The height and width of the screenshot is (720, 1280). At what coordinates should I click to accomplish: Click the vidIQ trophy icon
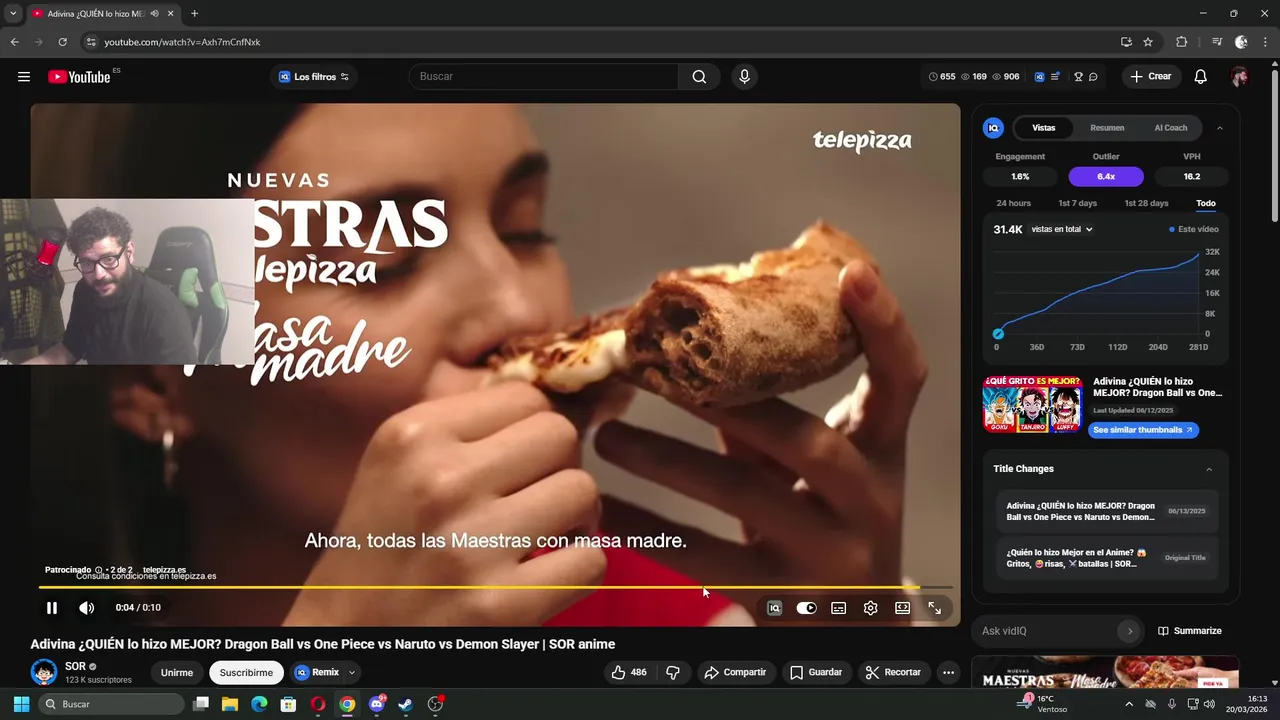pos(1079,77)
